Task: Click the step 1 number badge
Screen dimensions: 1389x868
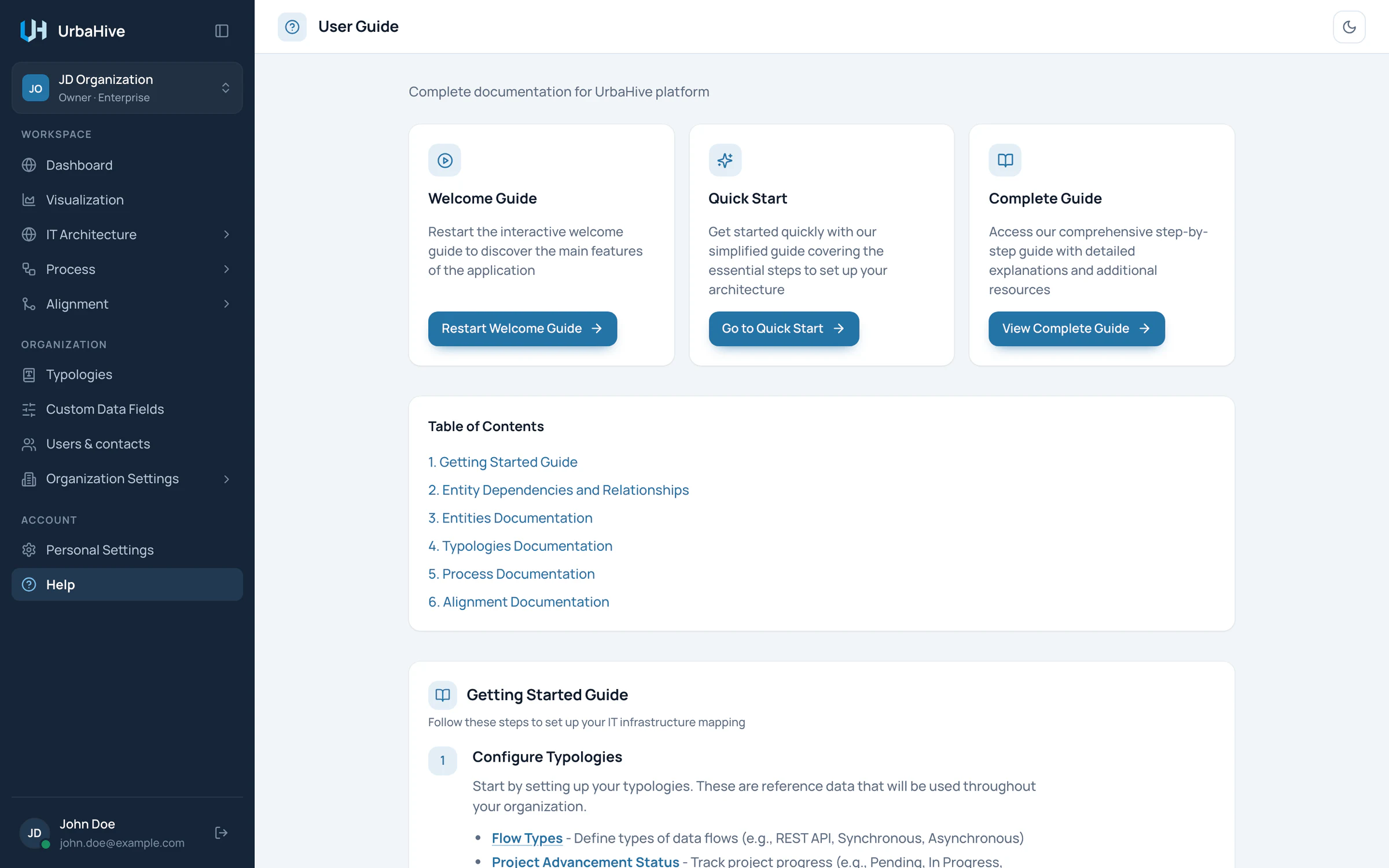Action: coord(443,760)
